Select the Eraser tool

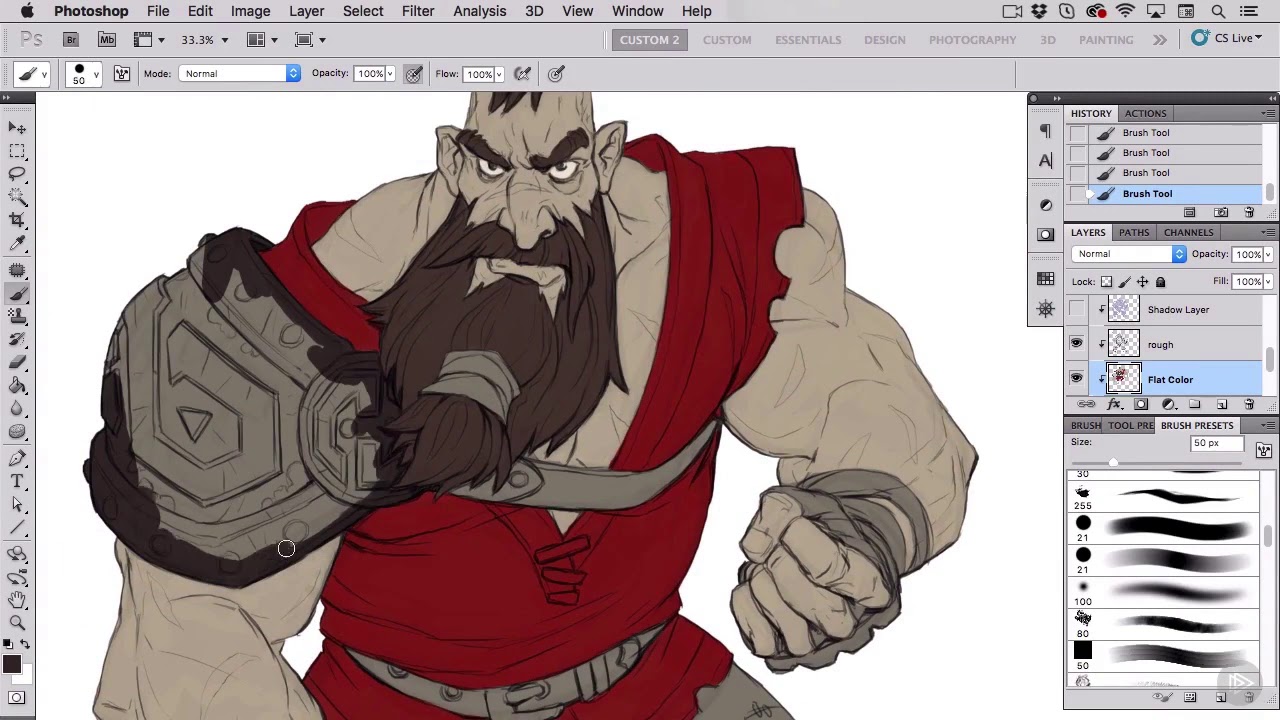click(x=17, y=362)
